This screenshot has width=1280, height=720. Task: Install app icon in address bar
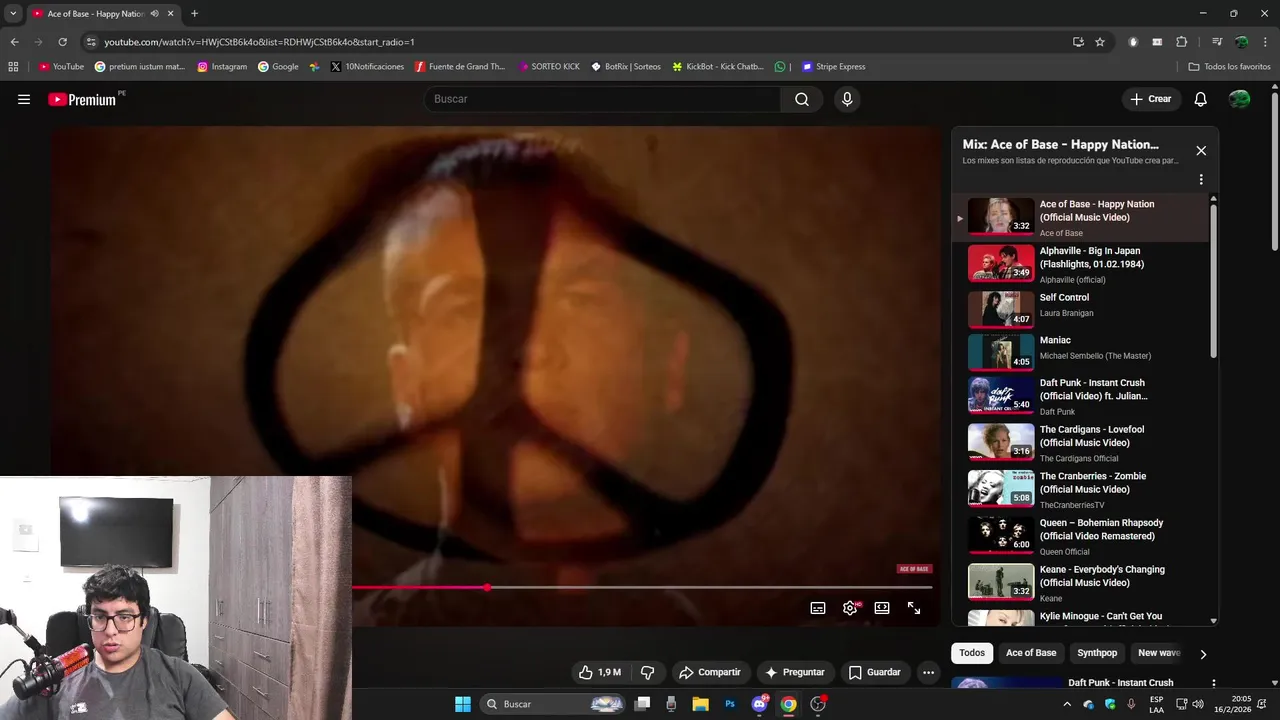coord(1078,42)
